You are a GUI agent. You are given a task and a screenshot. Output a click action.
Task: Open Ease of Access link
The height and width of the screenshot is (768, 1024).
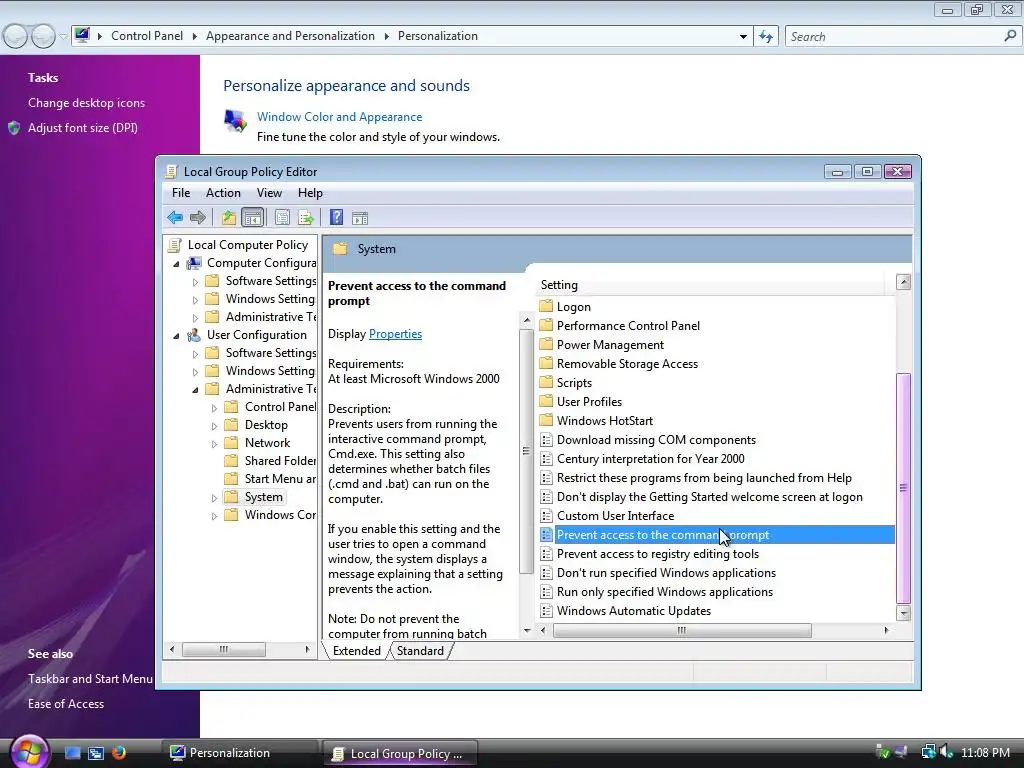[66, 703]
